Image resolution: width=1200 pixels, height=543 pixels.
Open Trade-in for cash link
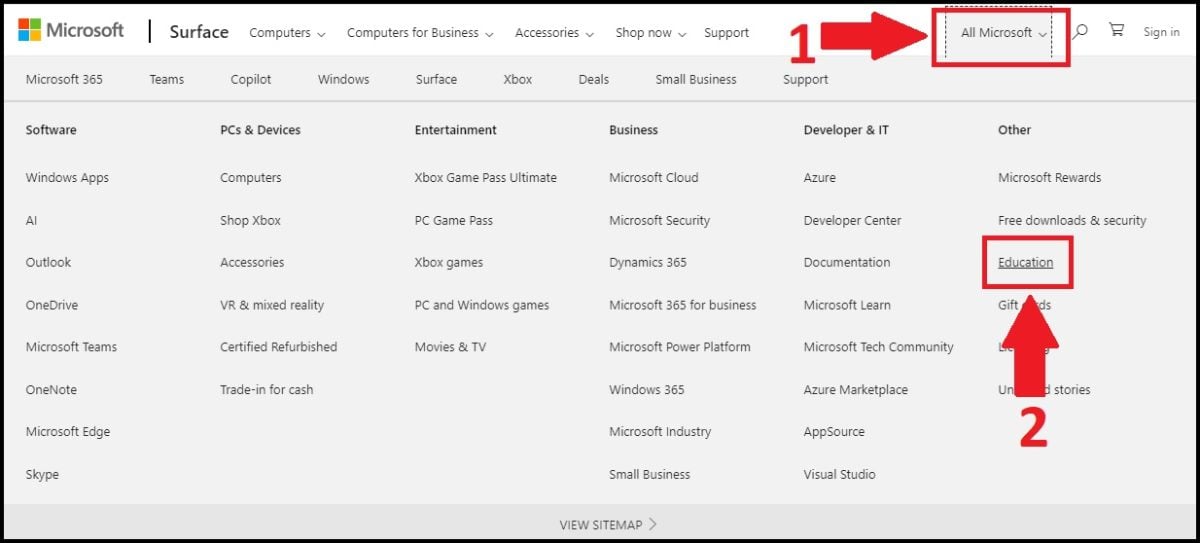pyautogui.click(x=267, y=390)
